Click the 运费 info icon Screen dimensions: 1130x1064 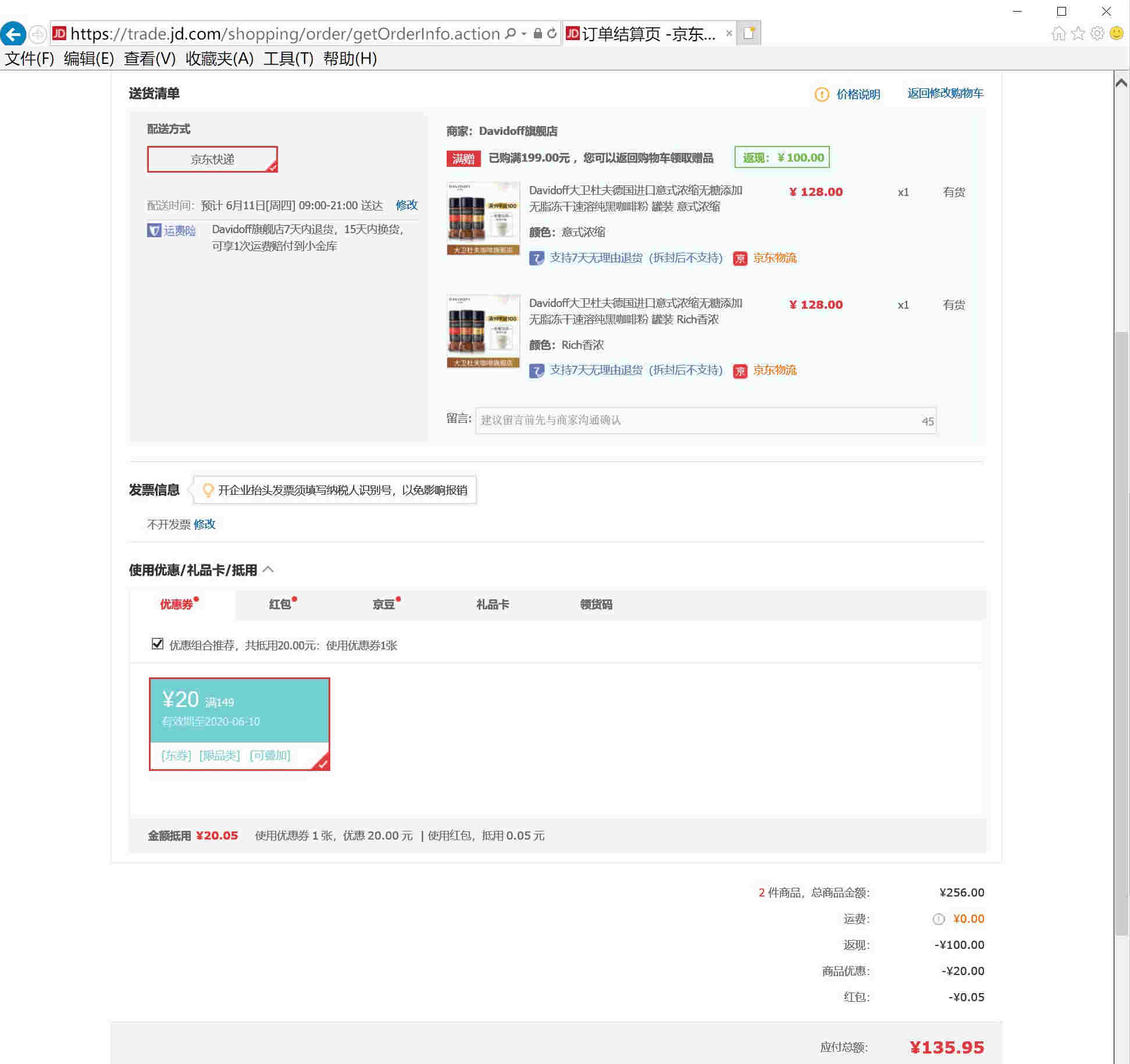coord(939,919)
